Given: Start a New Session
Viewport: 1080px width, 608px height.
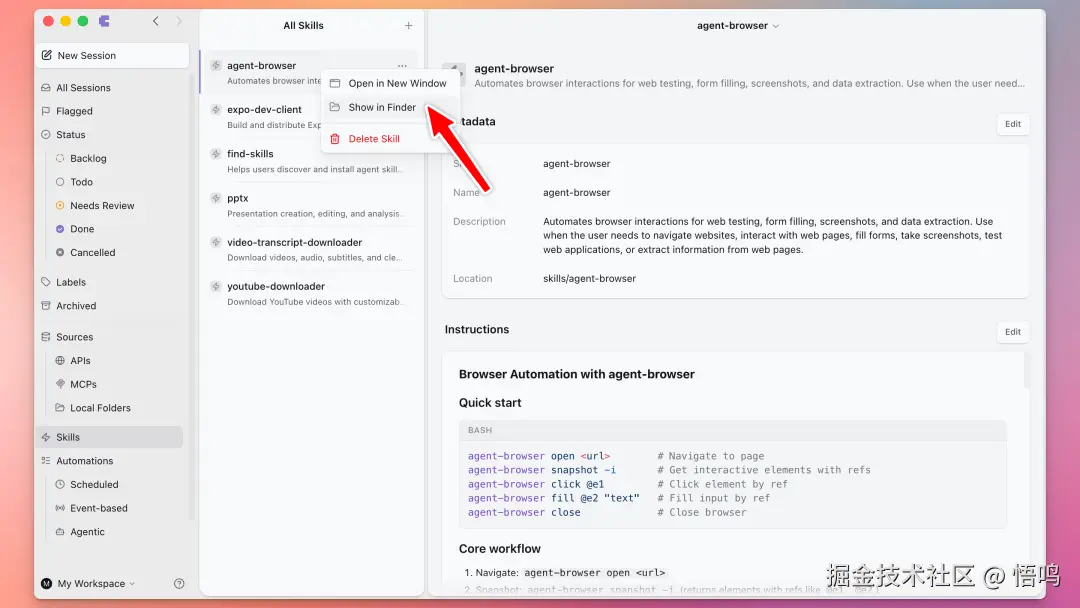Looking at the screenshot, I should pos(112,55).
